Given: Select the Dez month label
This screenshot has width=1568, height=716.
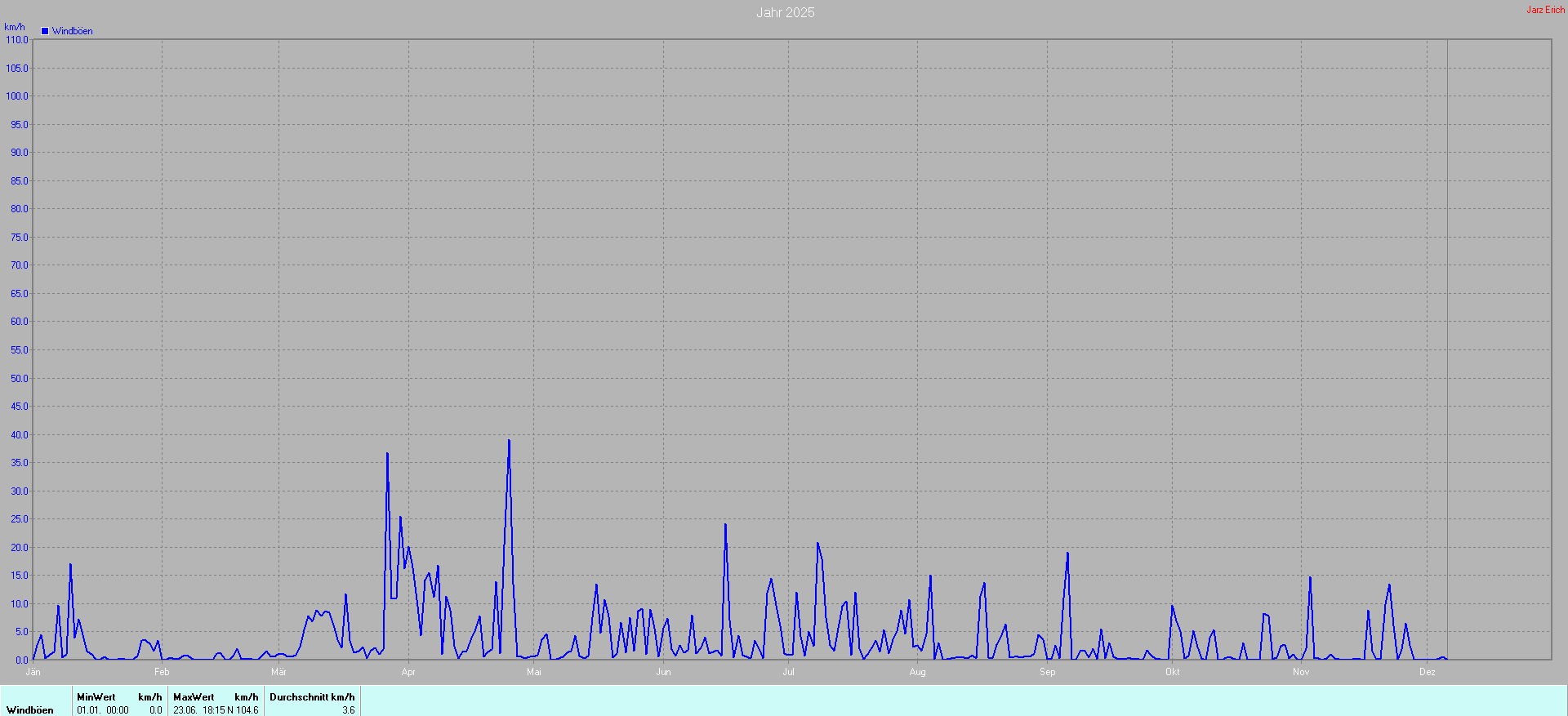Looking at the screenshot, I should [1428, 672].
